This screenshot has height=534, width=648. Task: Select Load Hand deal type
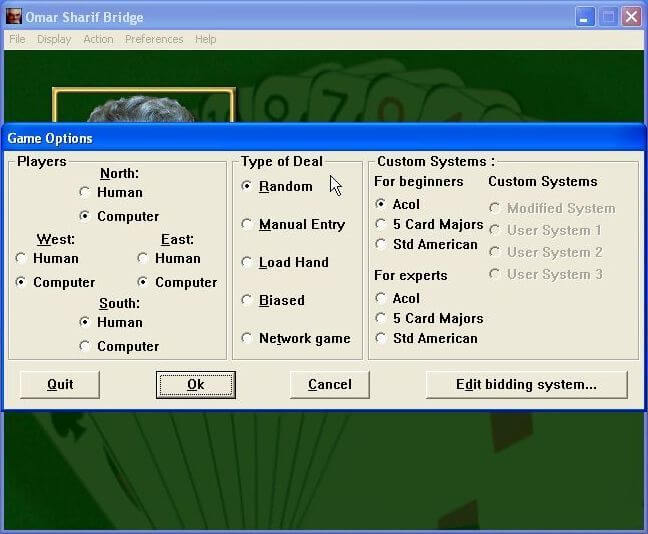tap(285, 262)
